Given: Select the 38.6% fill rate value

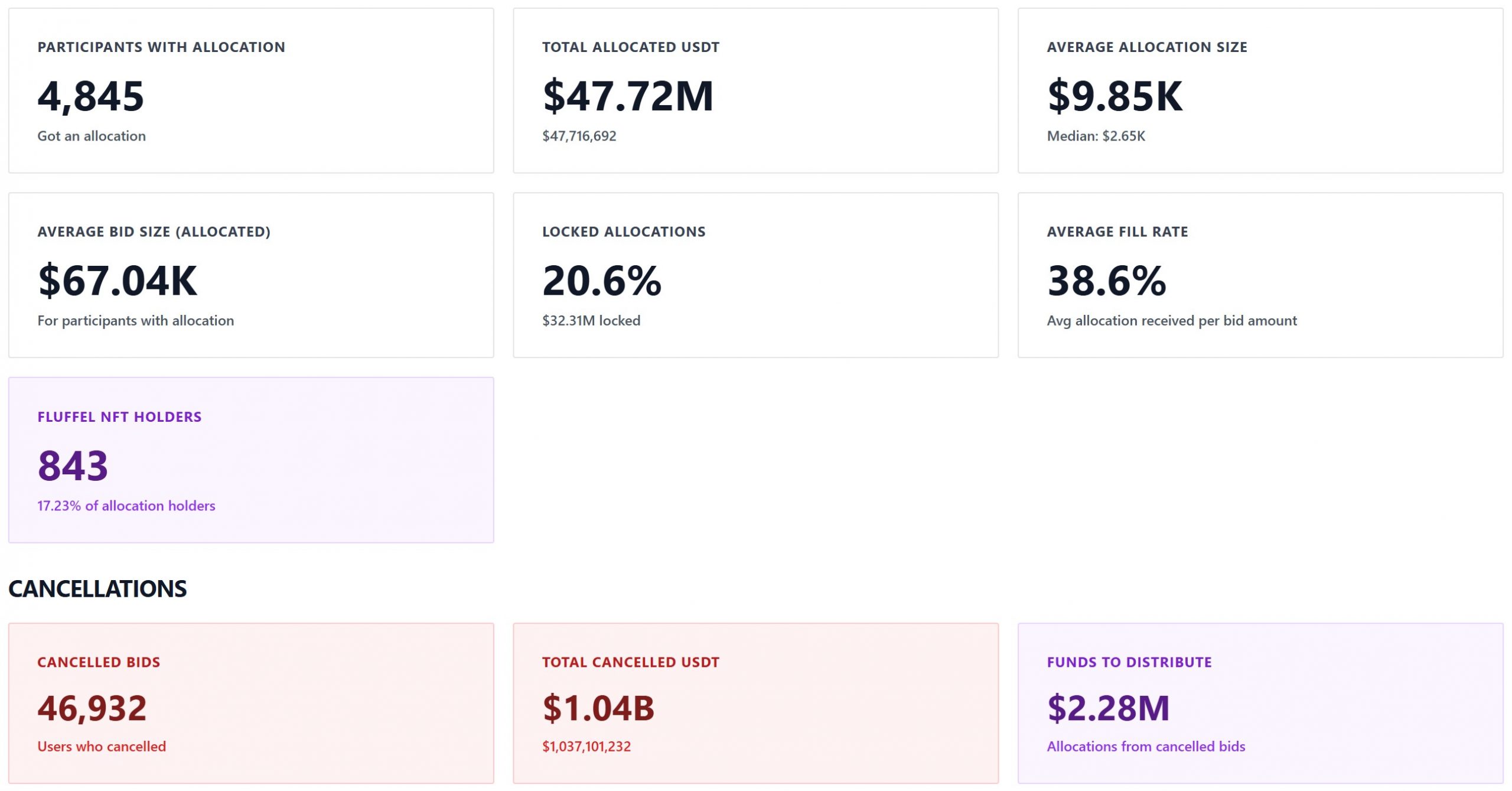Looking at the screenshot, I should tap(1106, 281).
